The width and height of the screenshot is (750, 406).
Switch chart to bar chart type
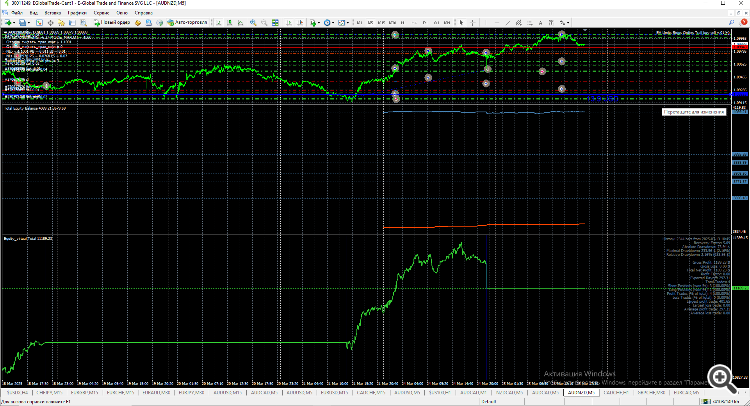tap(219, 22)
